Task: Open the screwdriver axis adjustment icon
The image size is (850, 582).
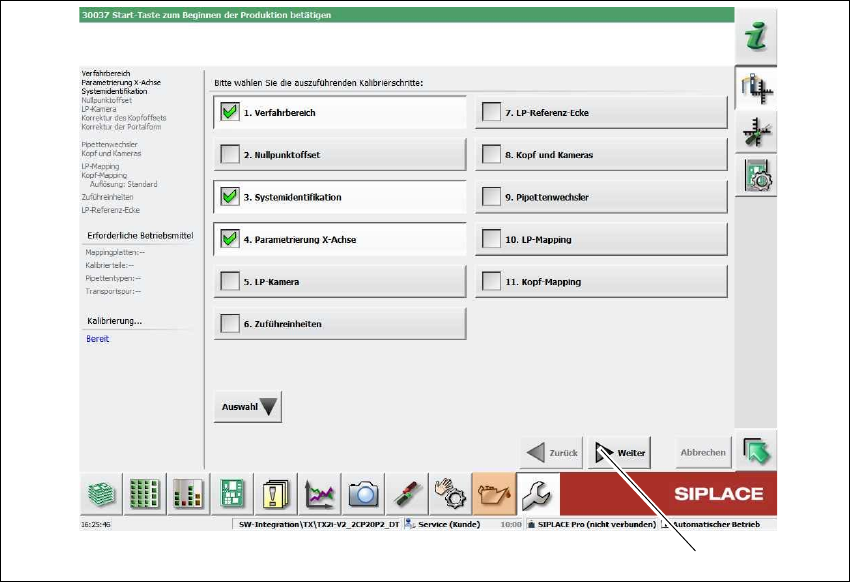Action: pyautogui.click(x=756, y=132)
